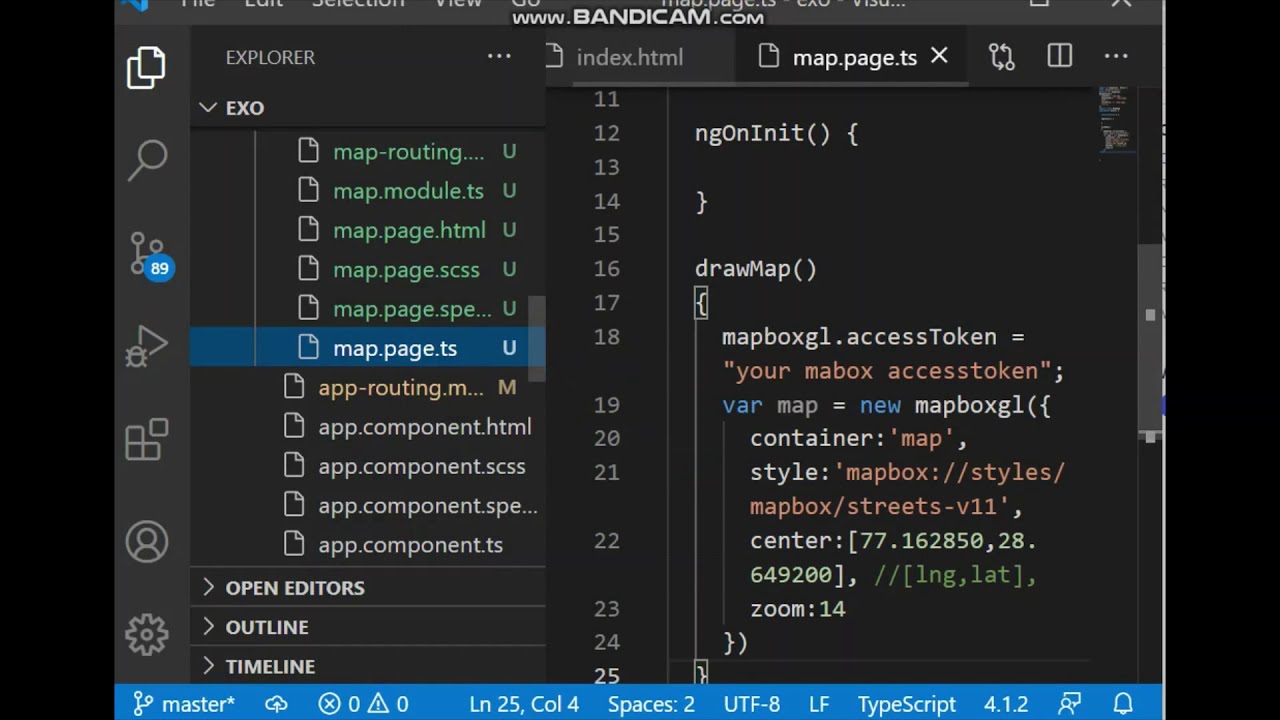The image size is (1280, 720).
Task: Close the map.page.ts editor tab
Action: (x=939, y=57)
